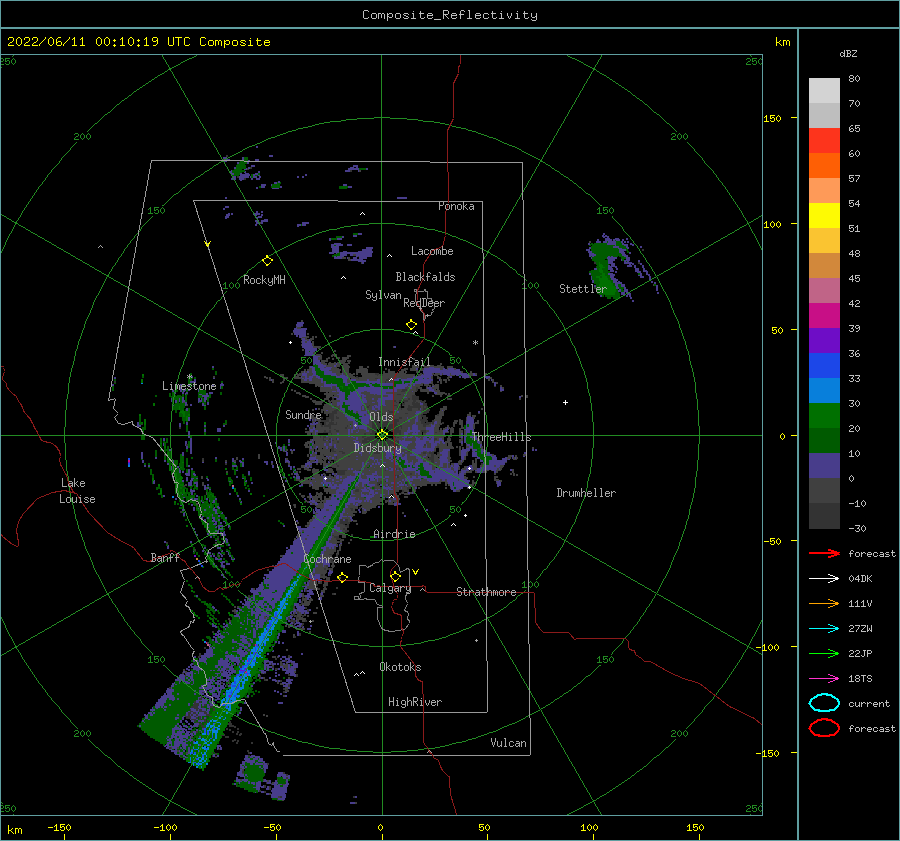Click the 18TS legend label
The width and height of the screenshot is (900, 841).
coord(860,679)
